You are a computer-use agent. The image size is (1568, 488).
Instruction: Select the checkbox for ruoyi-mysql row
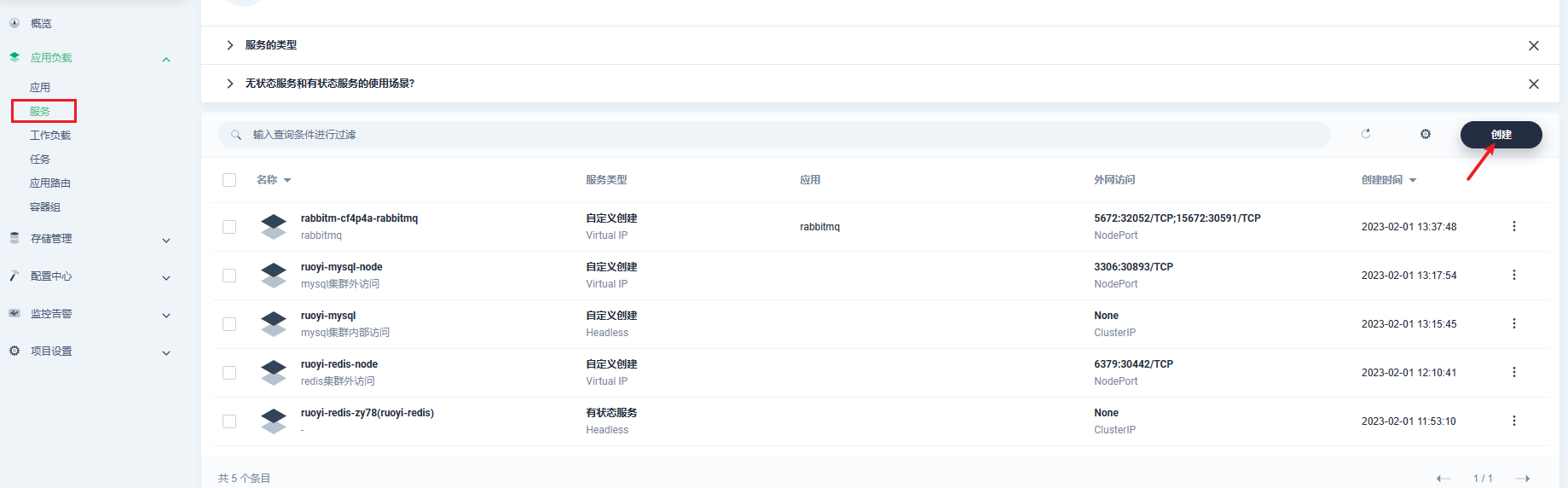pos(229,324)
